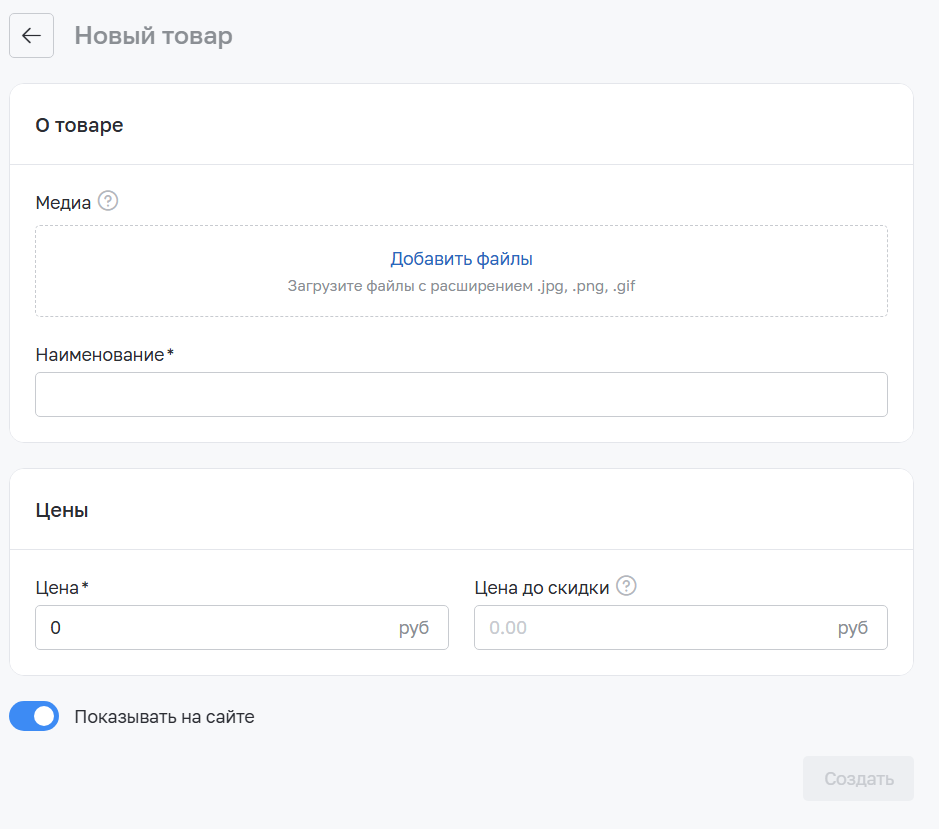Click the Наименование field label
The height and width of the screenshot is (829, 939).
click(100, 355)
